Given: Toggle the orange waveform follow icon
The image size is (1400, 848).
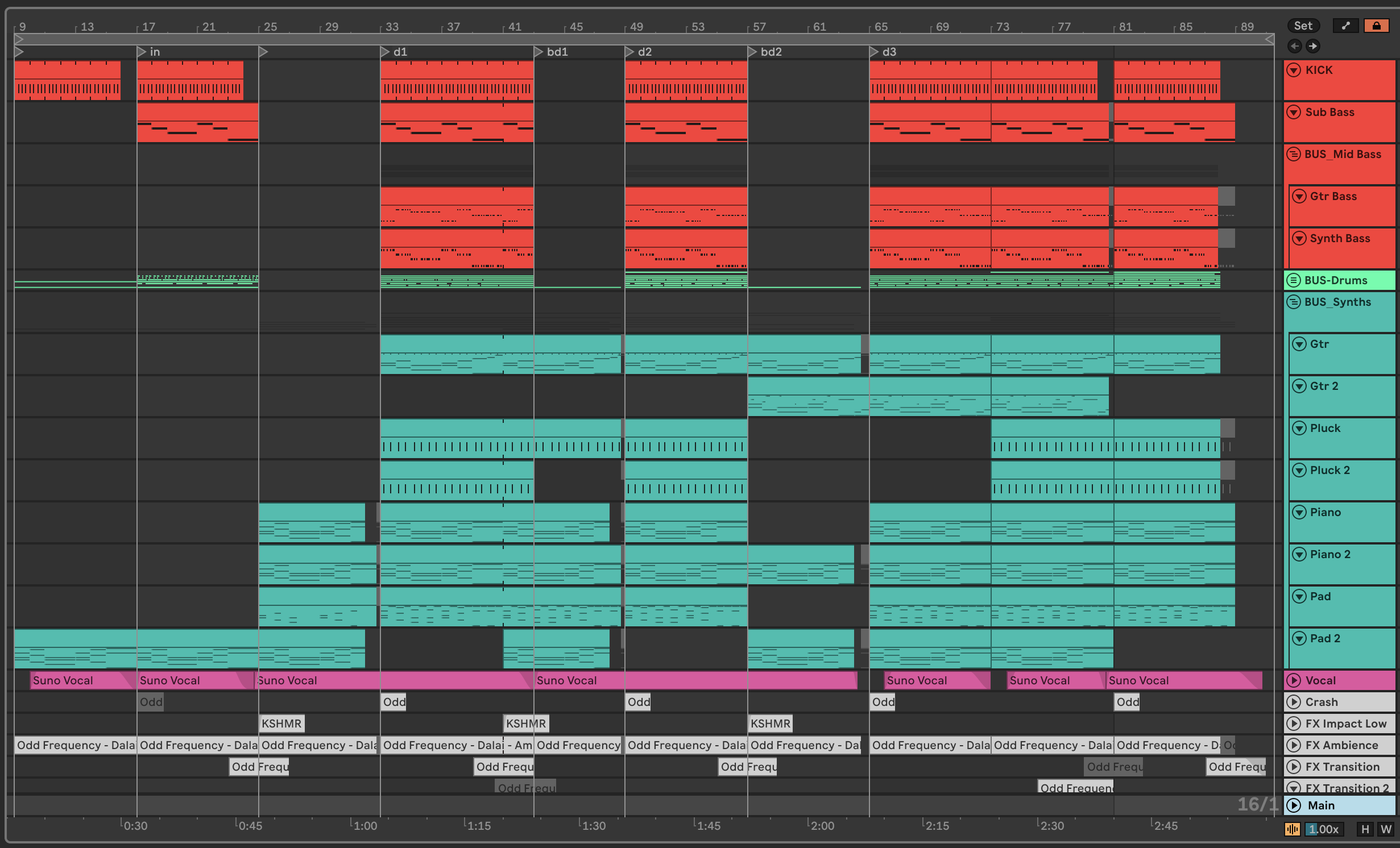Looking at the screenshot, I should 1292,829.
